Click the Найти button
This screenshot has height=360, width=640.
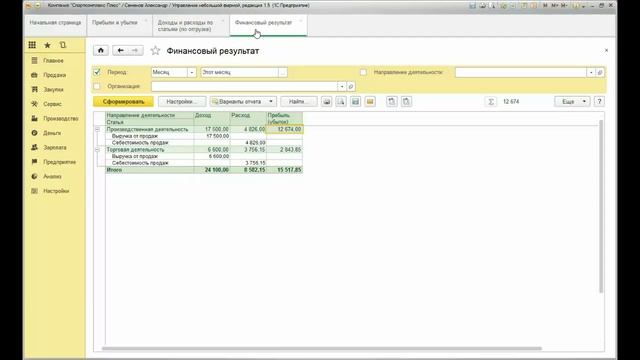point(299,102)
